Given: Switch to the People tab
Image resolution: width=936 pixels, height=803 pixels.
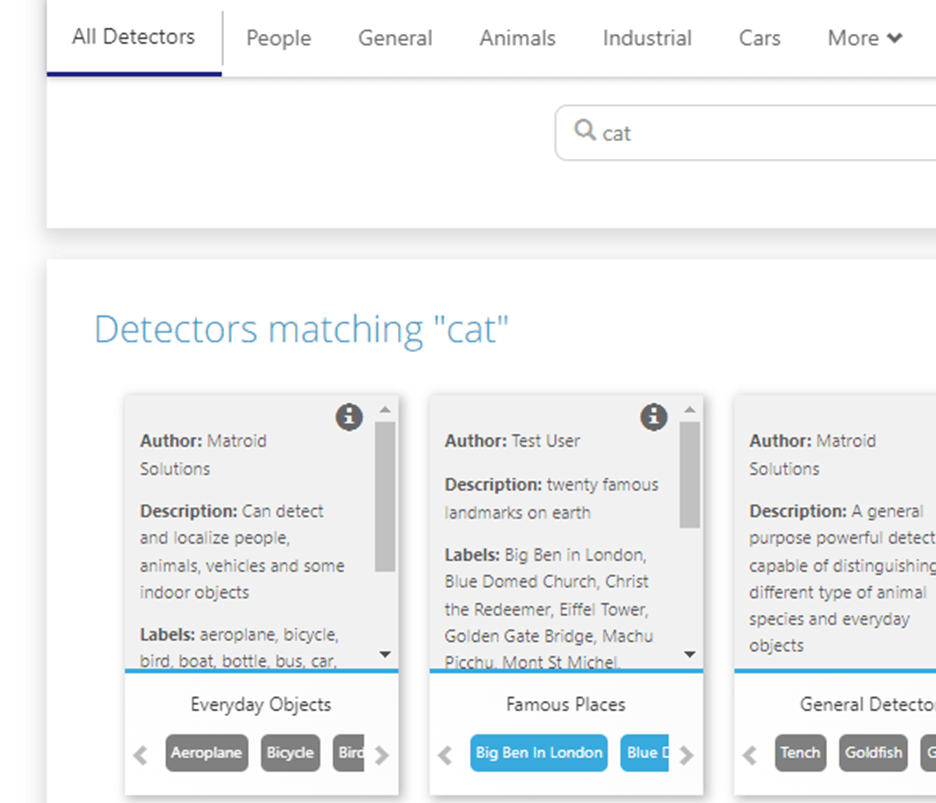Looking at the screenshot, I should tap(278, 38).
